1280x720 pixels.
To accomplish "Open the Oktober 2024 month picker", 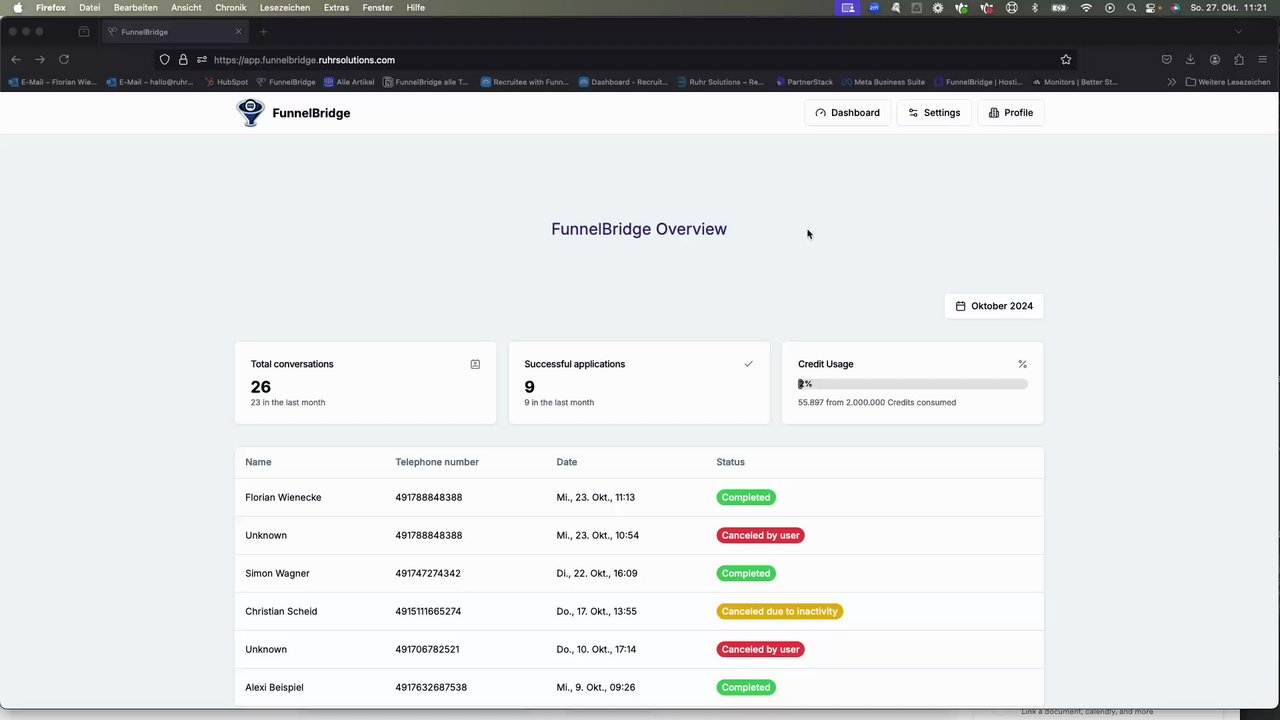I will [x=994, y=306].
